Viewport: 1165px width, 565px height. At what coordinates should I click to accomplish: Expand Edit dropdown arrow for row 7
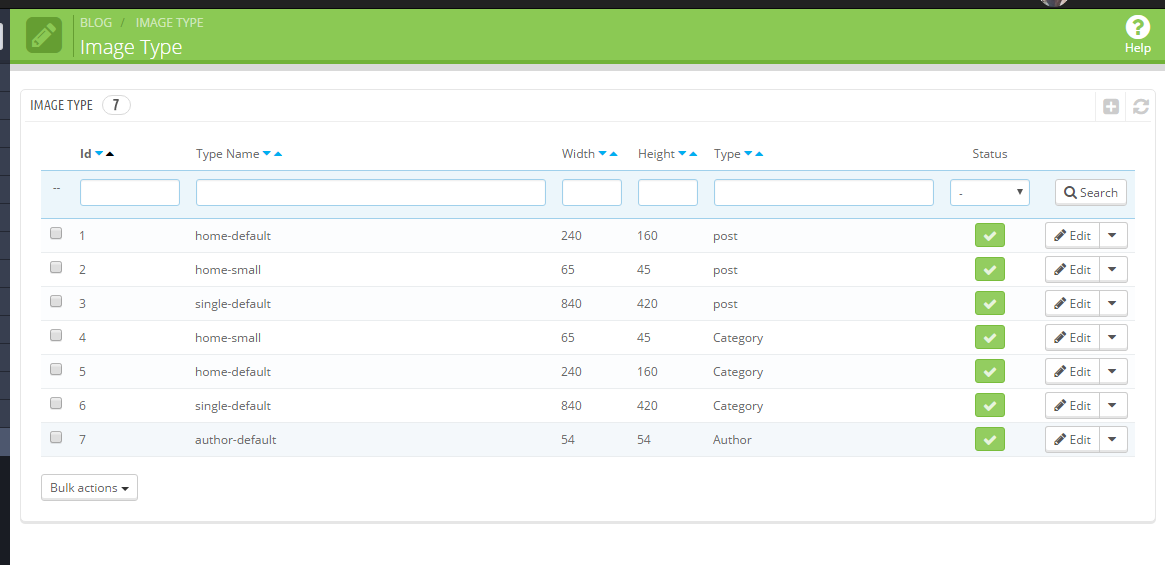click(x=1112, y=439)
